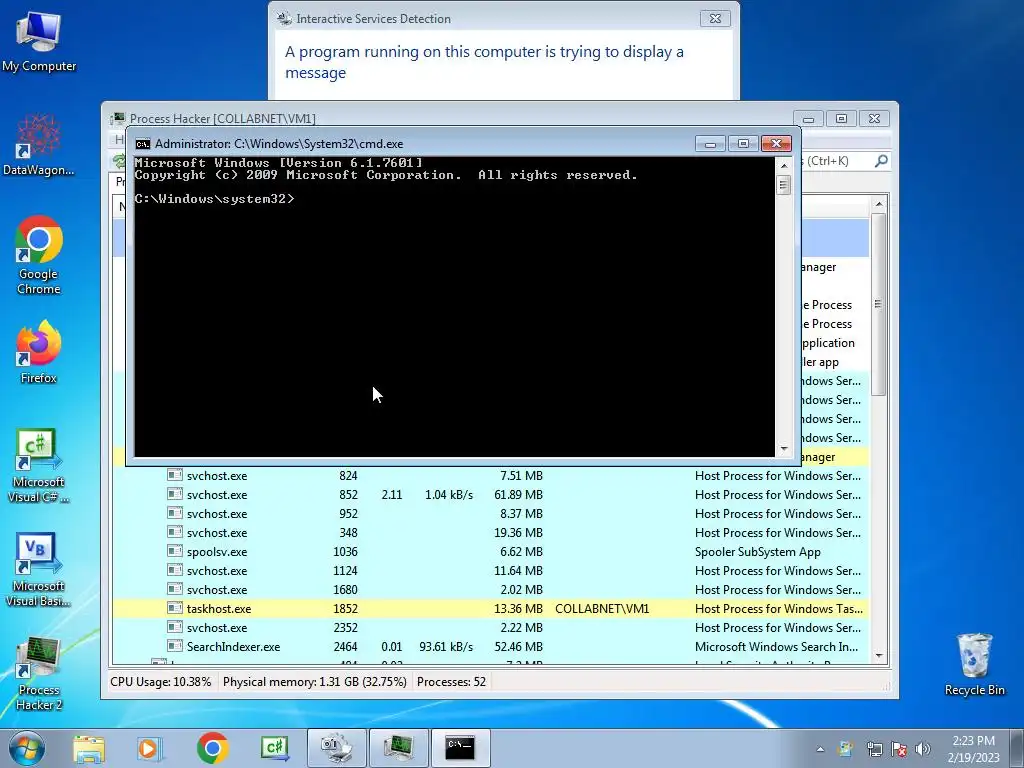
Task: Click Microsoft Windows Search description cell
Action: pyautogui.click(x=776, y=647)
